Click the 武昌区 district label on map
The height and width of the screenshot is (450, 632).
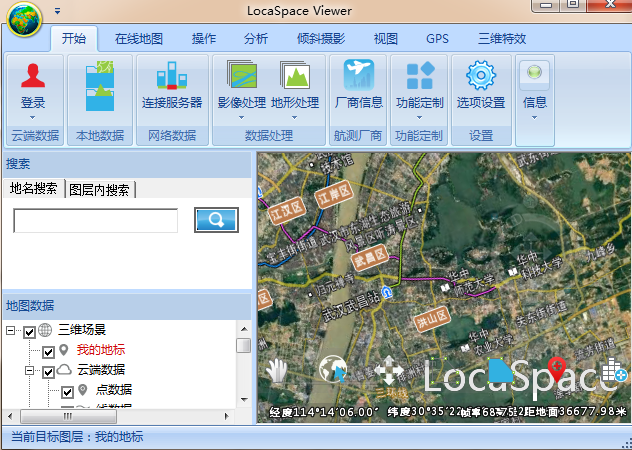(370, 257)
